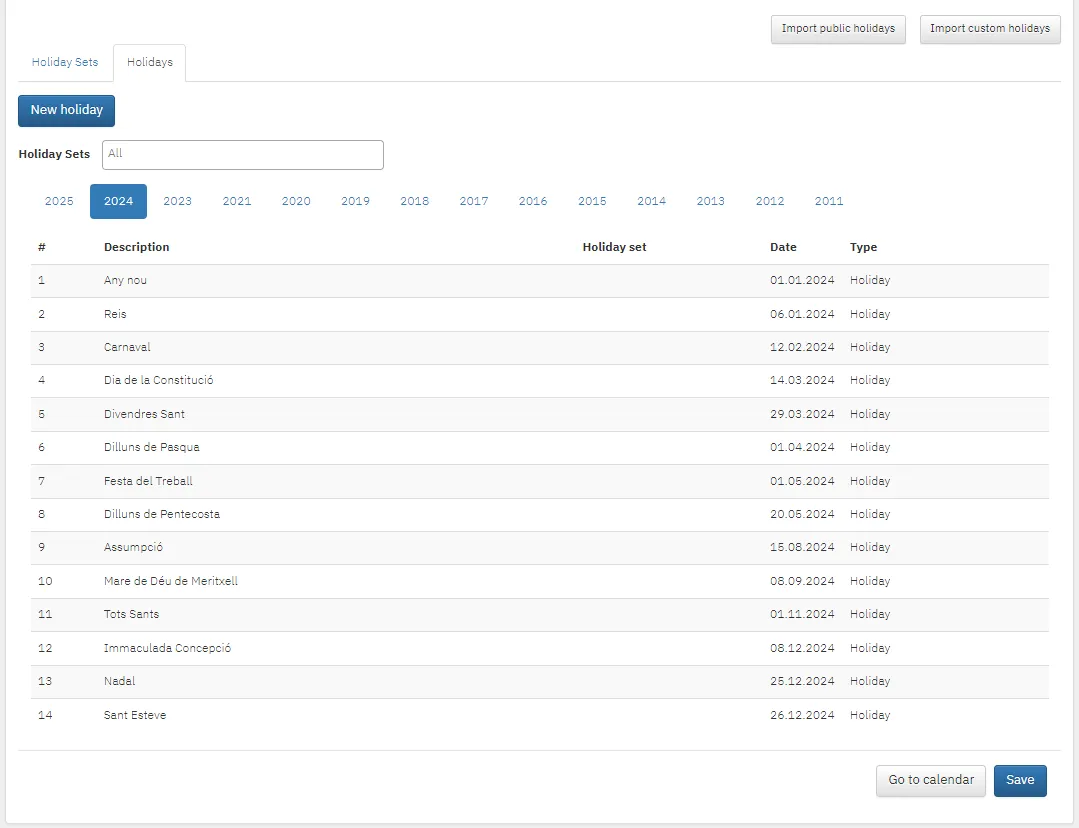The height and width of the screenshot is (828, 1079).
Task: Click Divendres Sant description
Action: click(144, 414)
